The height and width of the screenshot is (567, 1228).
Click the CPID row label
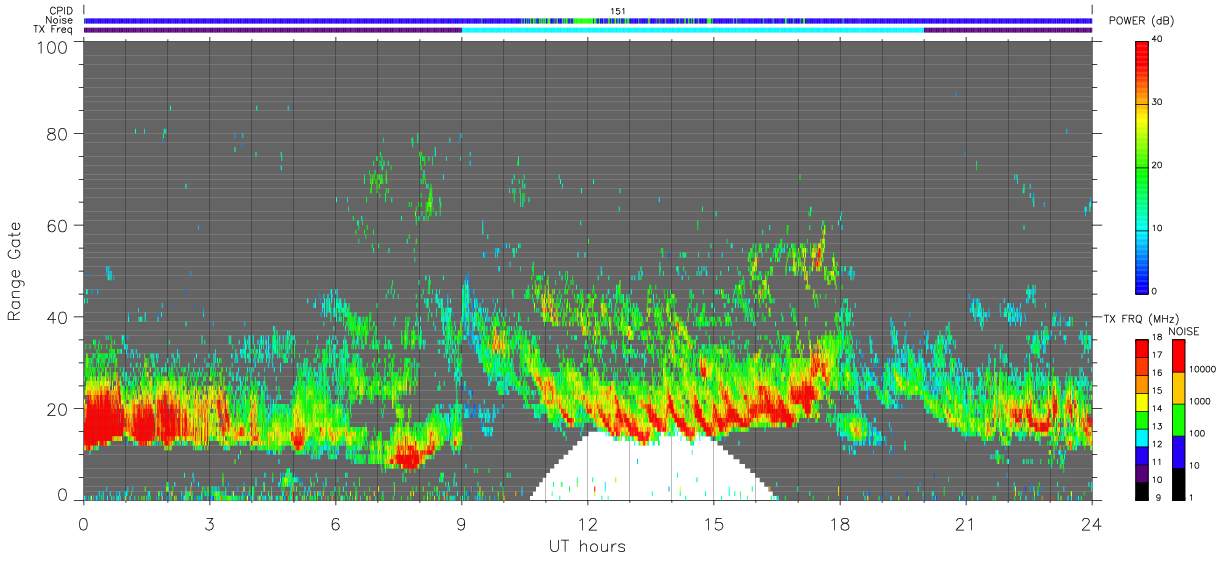click(61, 11)
